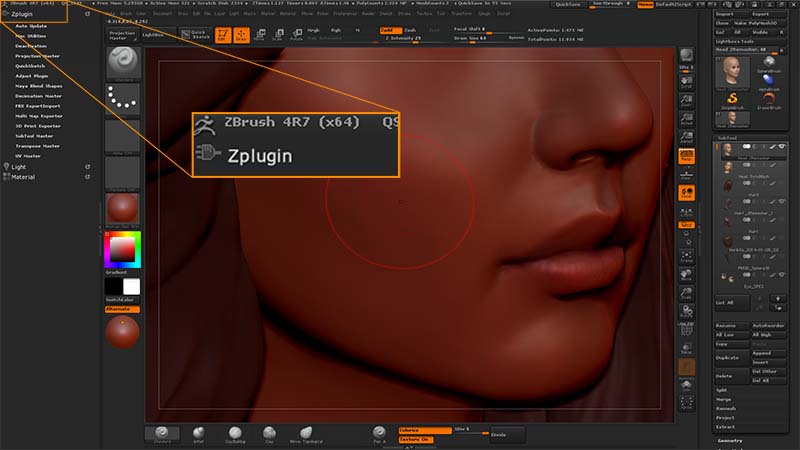
Task: Expand the FBX ExportImport sub-palette
Action: 37,106
